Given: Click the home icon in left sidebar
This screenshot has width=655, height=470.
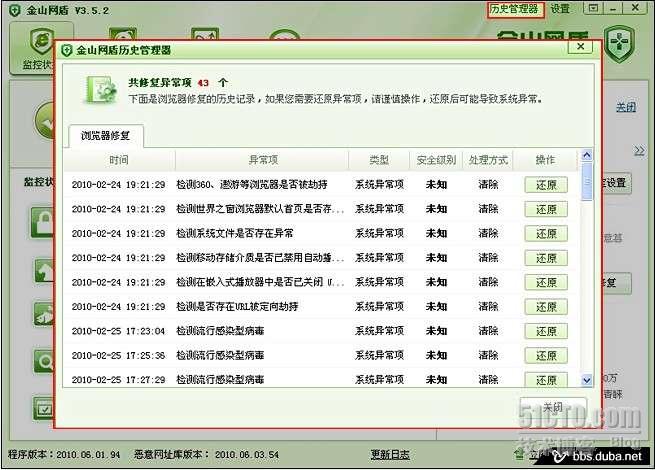Looking at the screenshot, I should pyautogui.click(x=44, y=271).
